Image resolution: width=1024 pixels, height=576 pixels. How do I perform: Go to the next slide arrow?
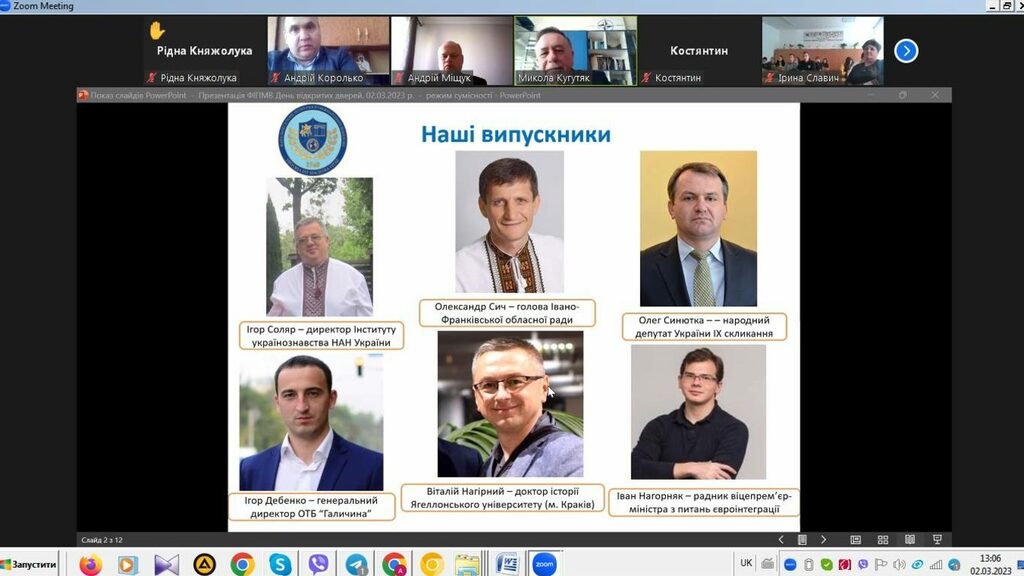(x=823, y=540)
